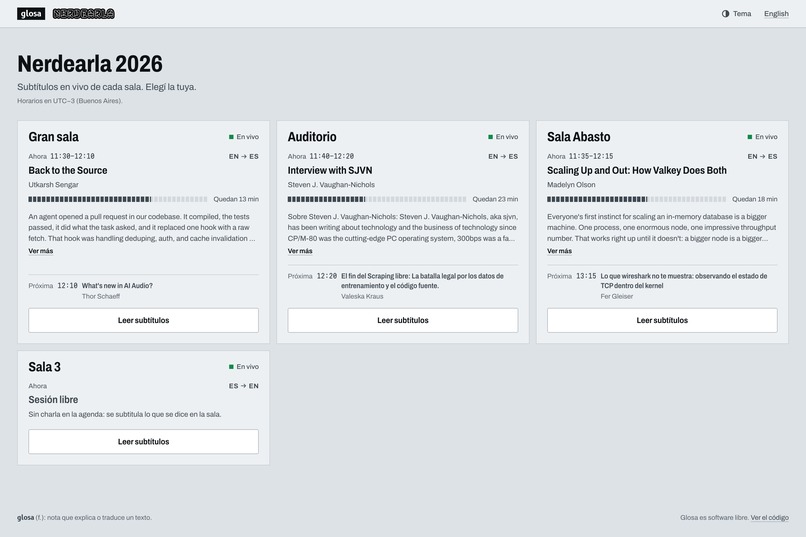Screen dimensions: 806x537
Task: Click next talk What's new in AI Audio?
Action: (117, 286)
